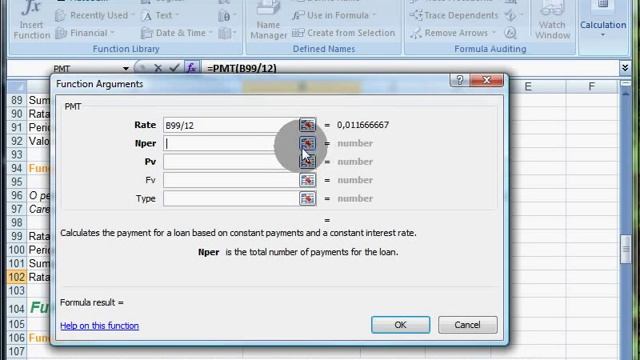Select row 89 header
This screenshot has height=360, width=640.
(17, 100)
